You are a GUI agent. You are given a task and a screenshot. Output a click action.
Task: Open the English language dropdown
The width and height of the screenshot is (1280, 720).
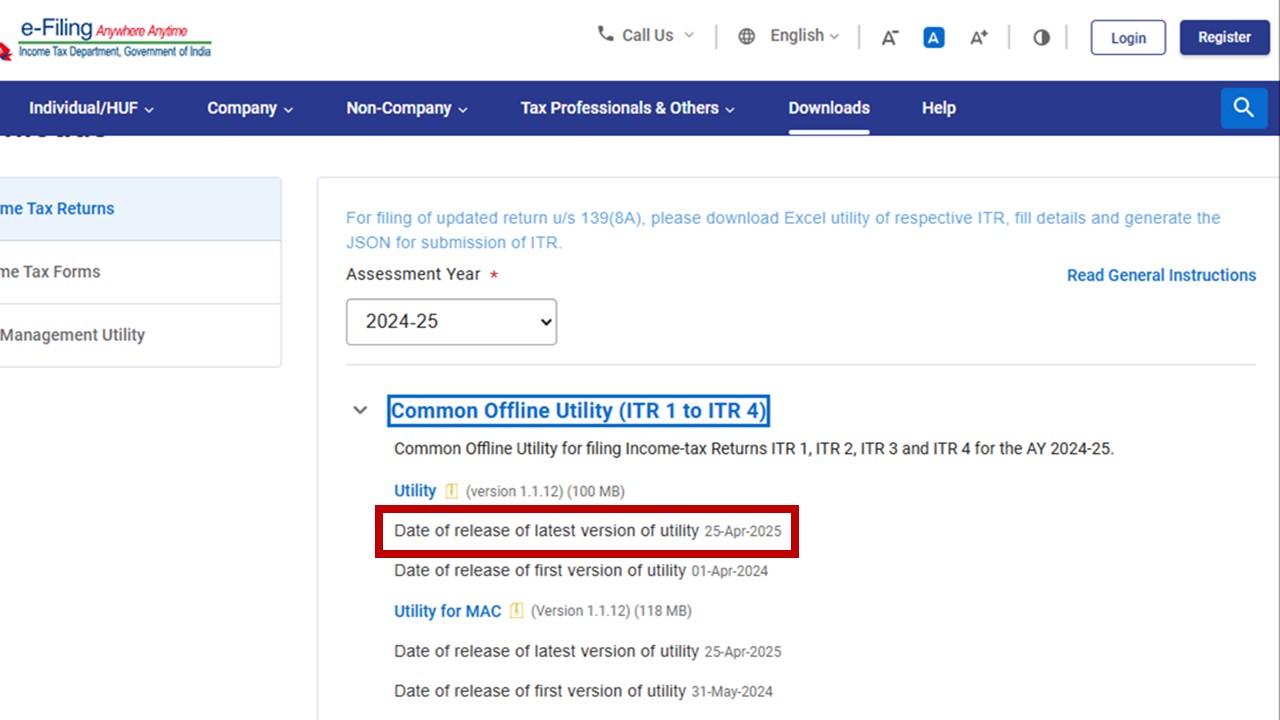coord(789,36)
